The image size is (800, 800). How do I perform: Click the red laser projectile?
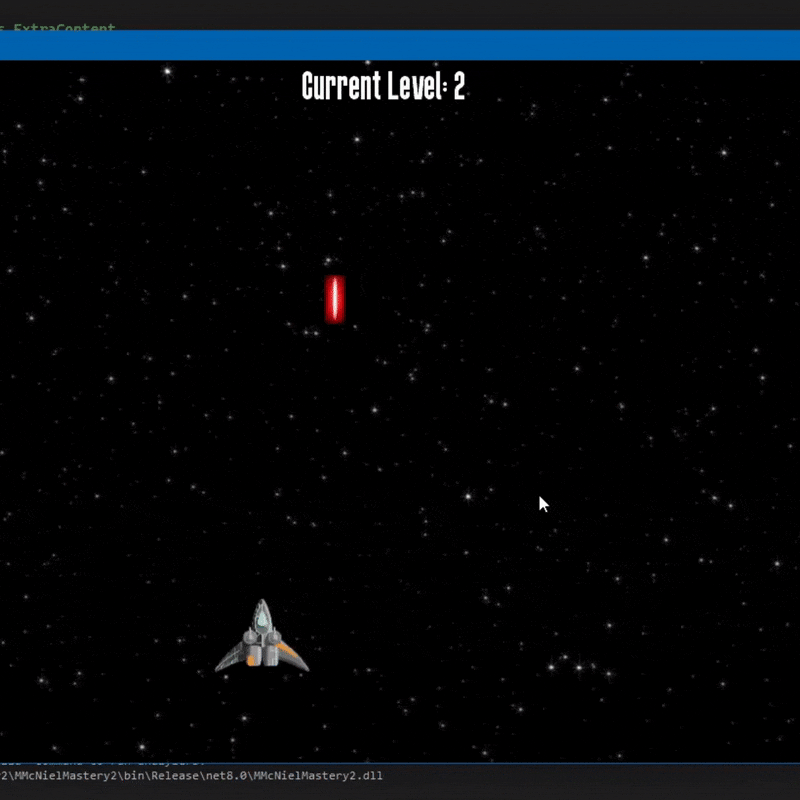point(335,299)
